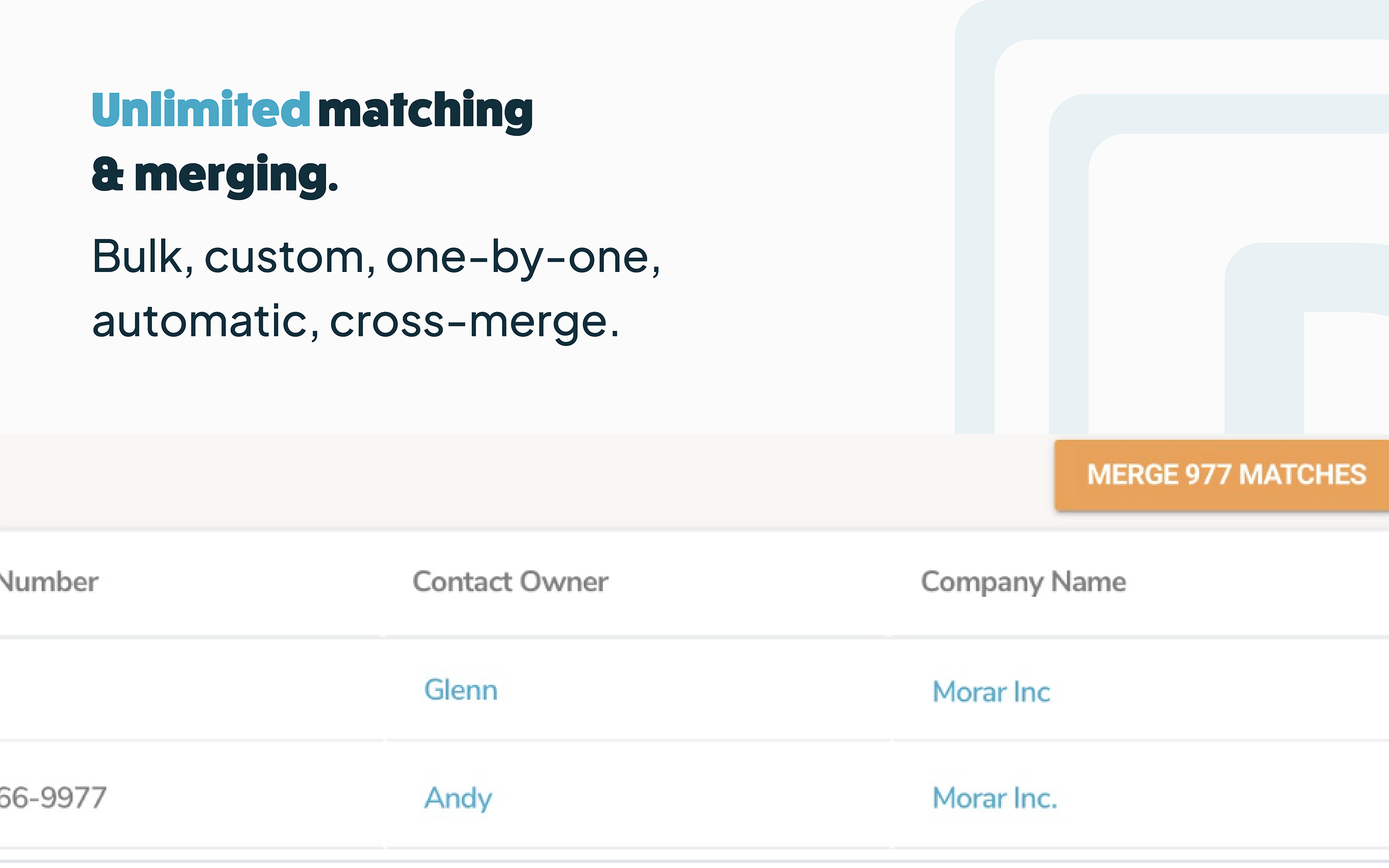The height and width of the screenshot is (868, 1389).
Task: Click the partially visible Number column header
Action: [49, 582]
